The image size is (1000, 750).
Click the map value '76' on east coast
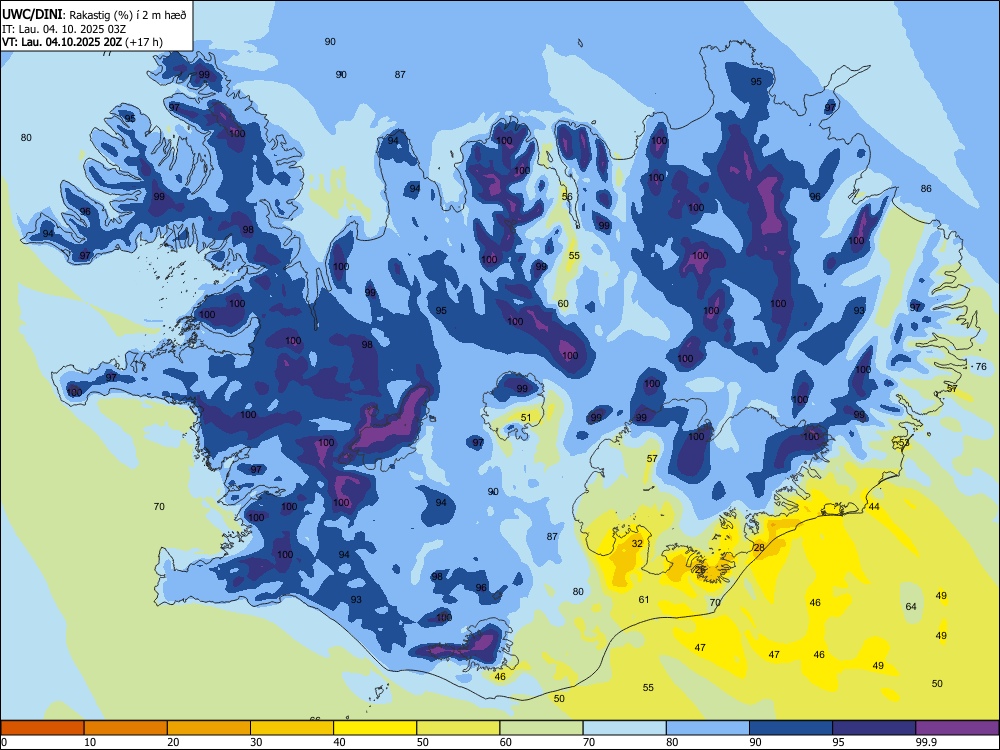[981, 366]
